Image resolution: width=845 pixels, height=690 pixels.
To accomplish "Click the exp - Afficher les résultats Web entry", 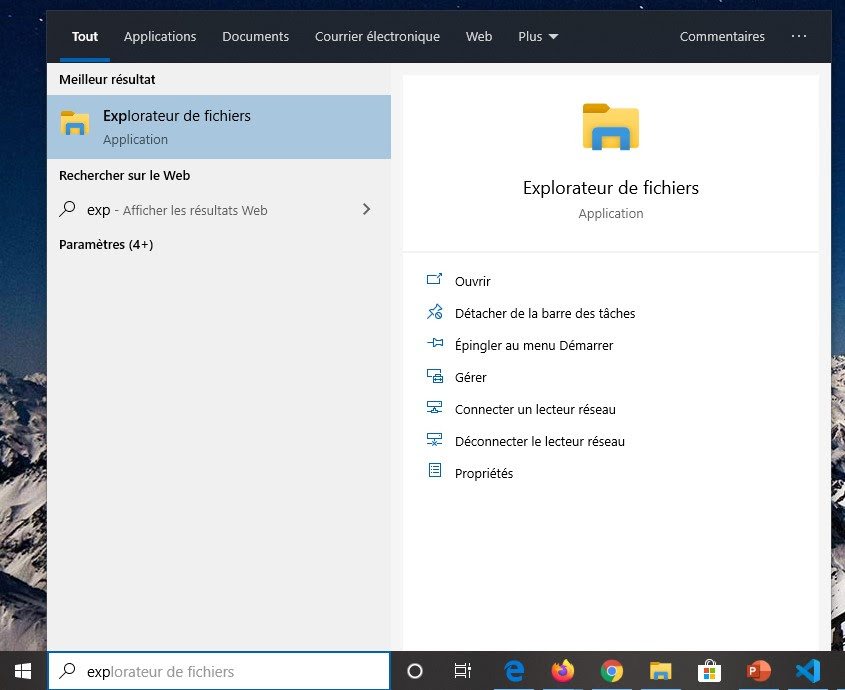I will pyautogui.click(x=219, y=210).
